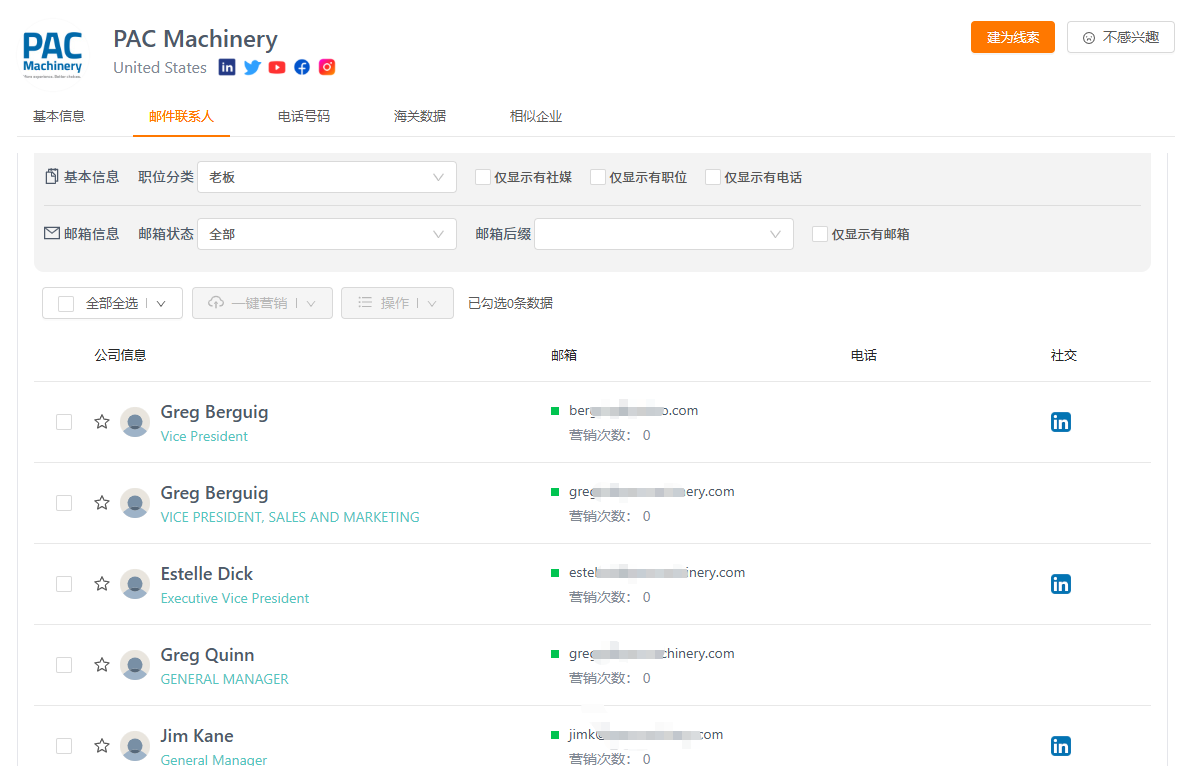Click 已勾选0条数据 selection status text
Viewport: 1181px width, 766px height.
coord(510,303)
